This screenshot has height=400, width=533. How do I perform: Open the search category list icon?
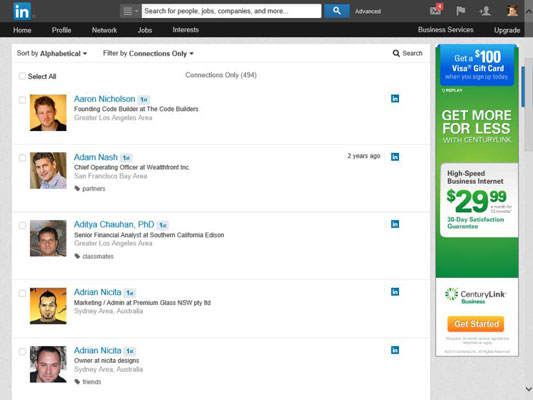[x=130, y=11]
